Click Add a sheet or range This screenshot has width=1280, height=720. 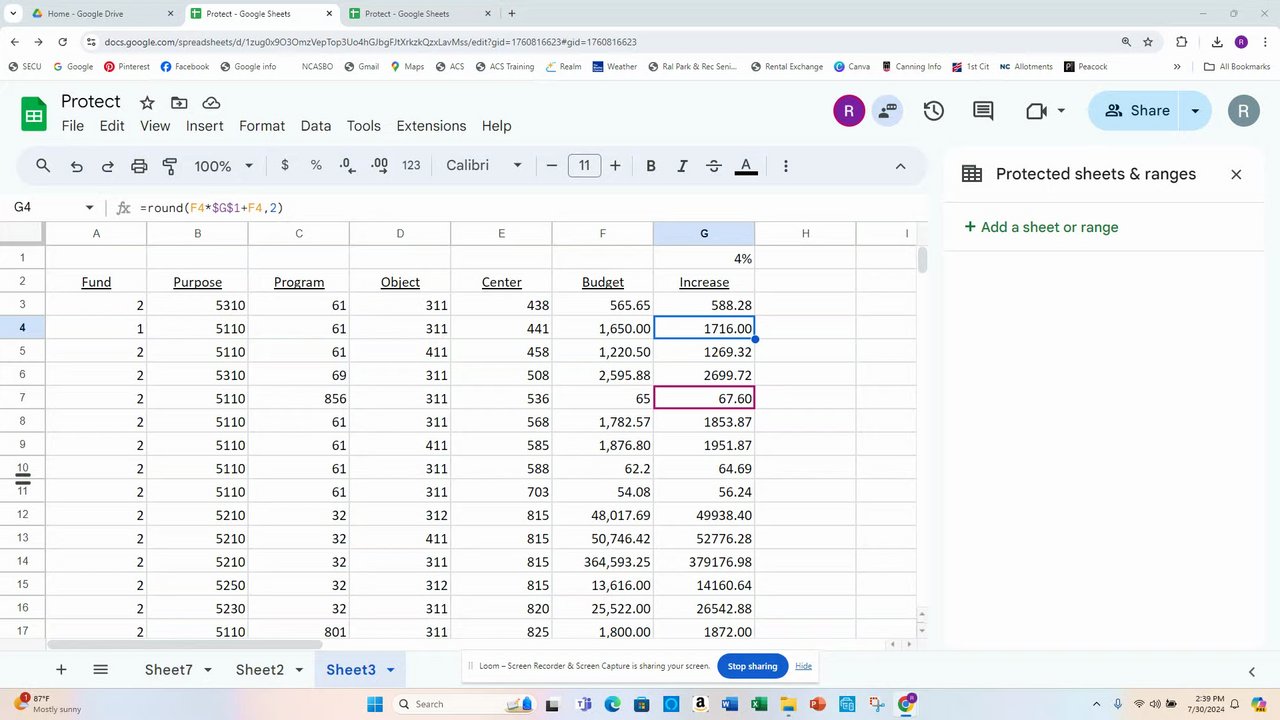(x=1041, y=227)
